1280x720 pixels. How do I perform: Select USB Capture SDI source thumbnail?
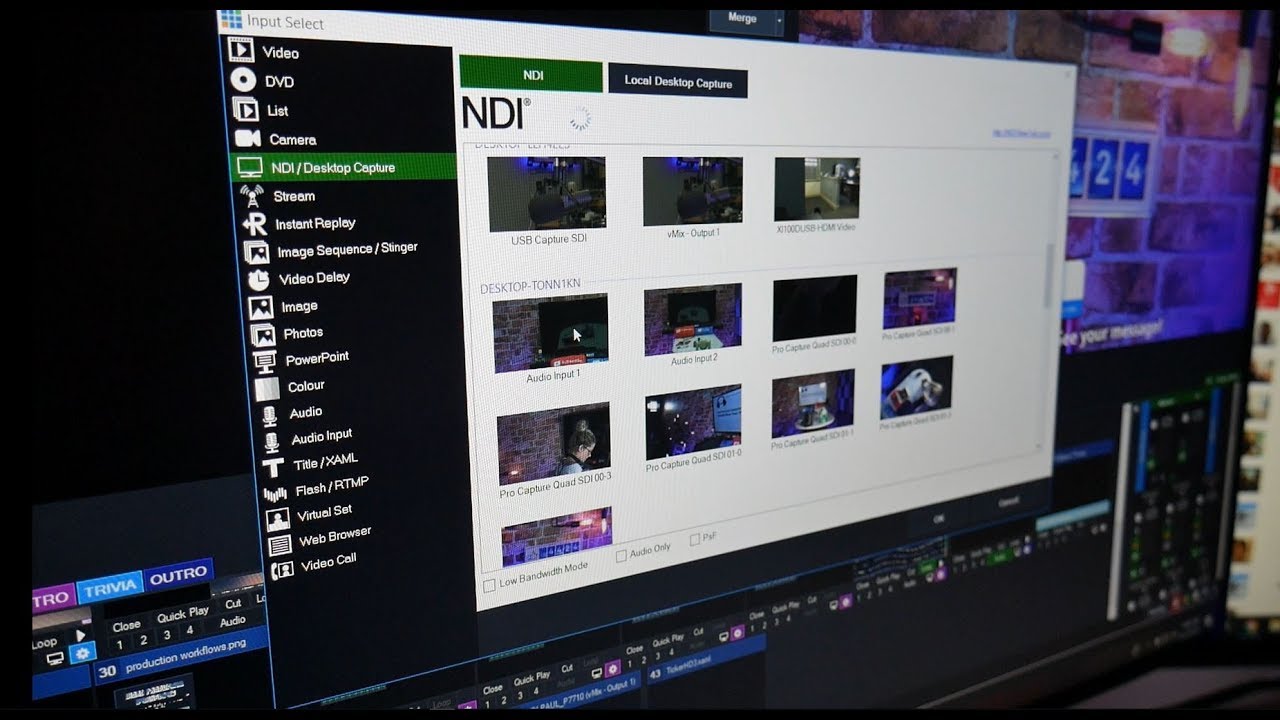click(x=546, y=193)
